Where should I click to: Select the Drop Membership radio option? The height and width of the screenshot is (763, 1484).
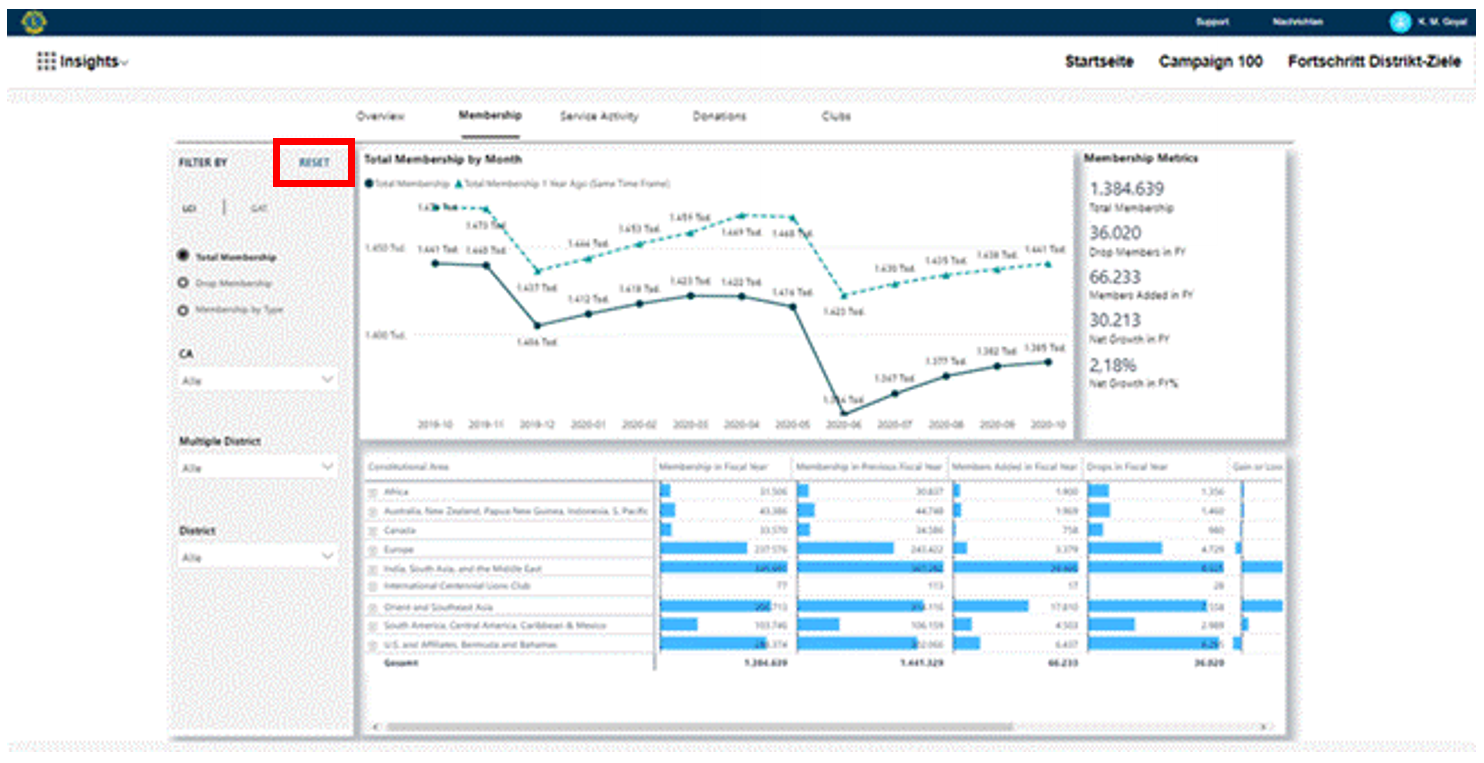click(183, 284)
